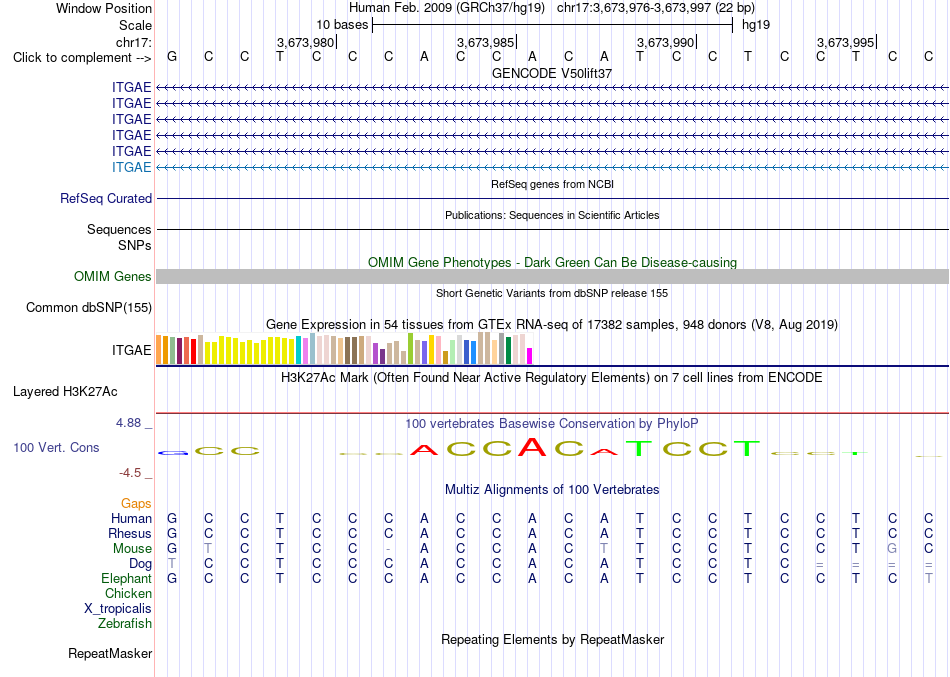Click the faded first T in Dog row

[172, 564]
